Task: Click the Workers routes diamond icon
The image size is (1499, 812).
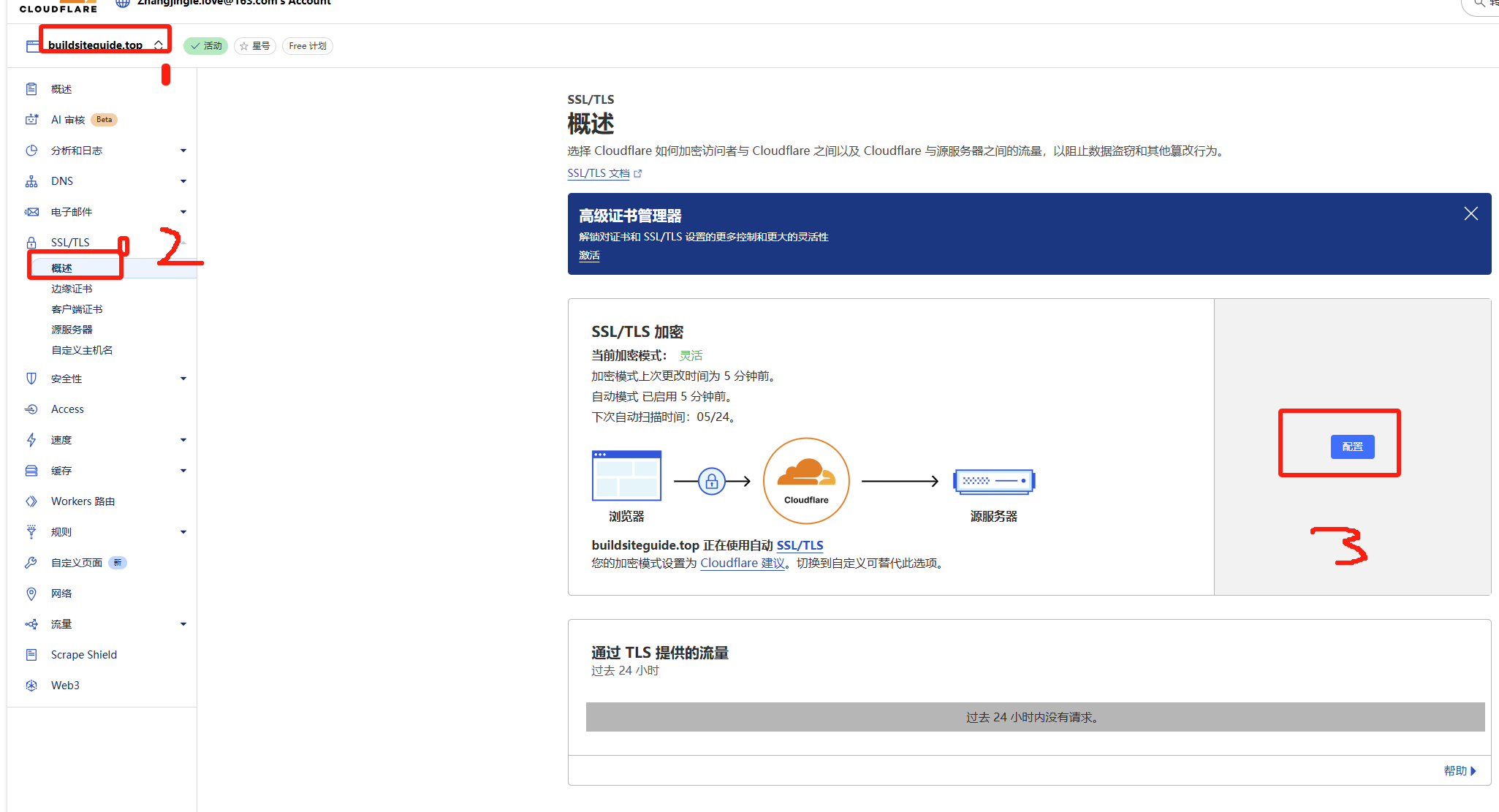Action: pyautogui.click(x=31, y=501)
